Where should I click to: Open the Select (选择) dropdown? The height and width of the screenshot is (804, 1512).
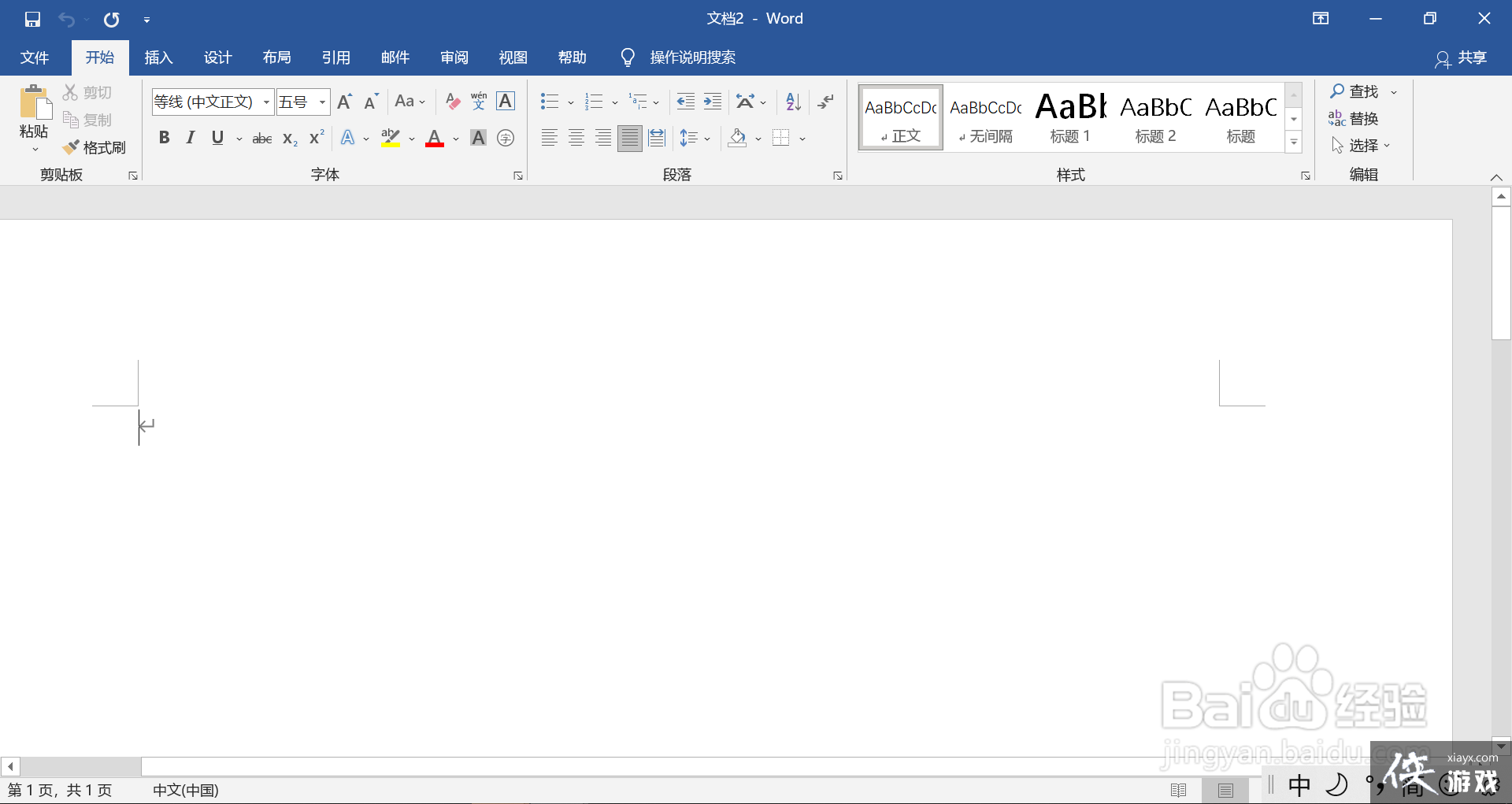(1360, 146)
